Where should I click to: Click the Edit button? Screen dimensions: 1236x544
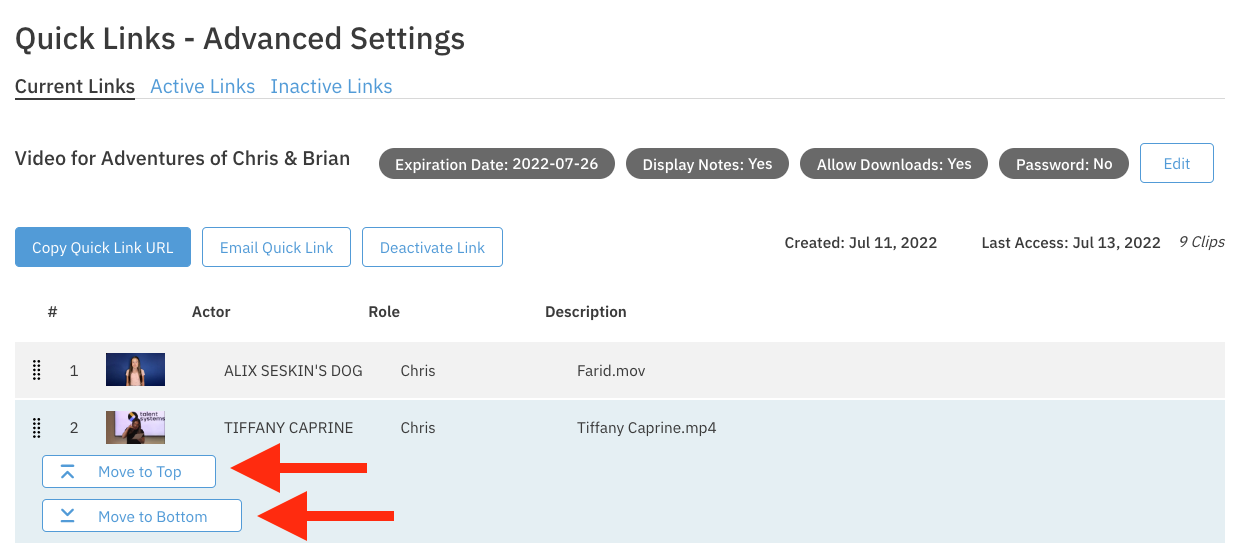coord(1176,164)
